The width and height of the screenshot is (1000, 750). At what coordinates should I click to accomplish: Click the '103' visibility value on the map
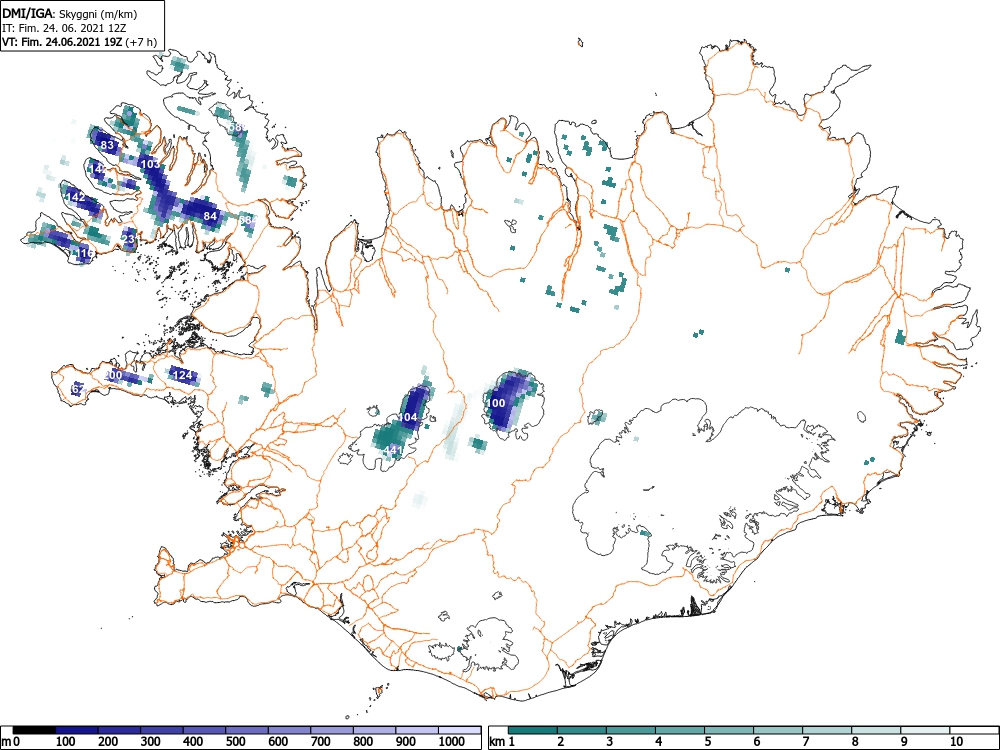(x=151, y=164)
